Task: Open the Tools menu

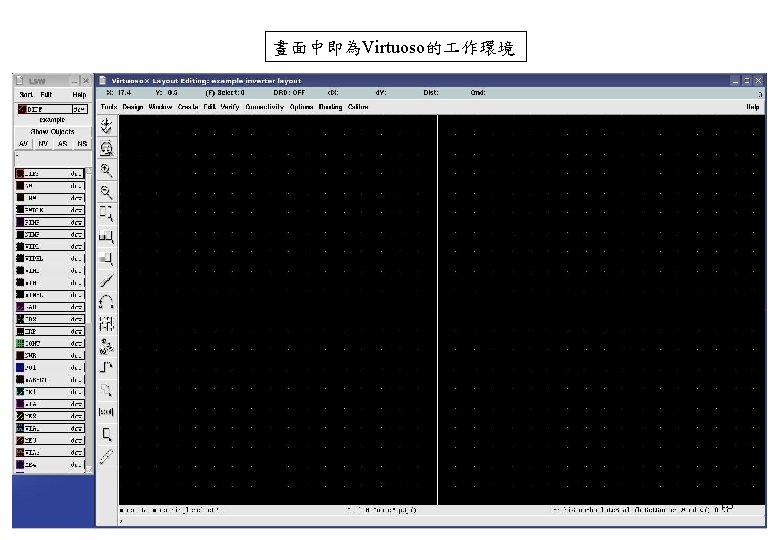Action: pyautogui.click(x=109, y=107)
